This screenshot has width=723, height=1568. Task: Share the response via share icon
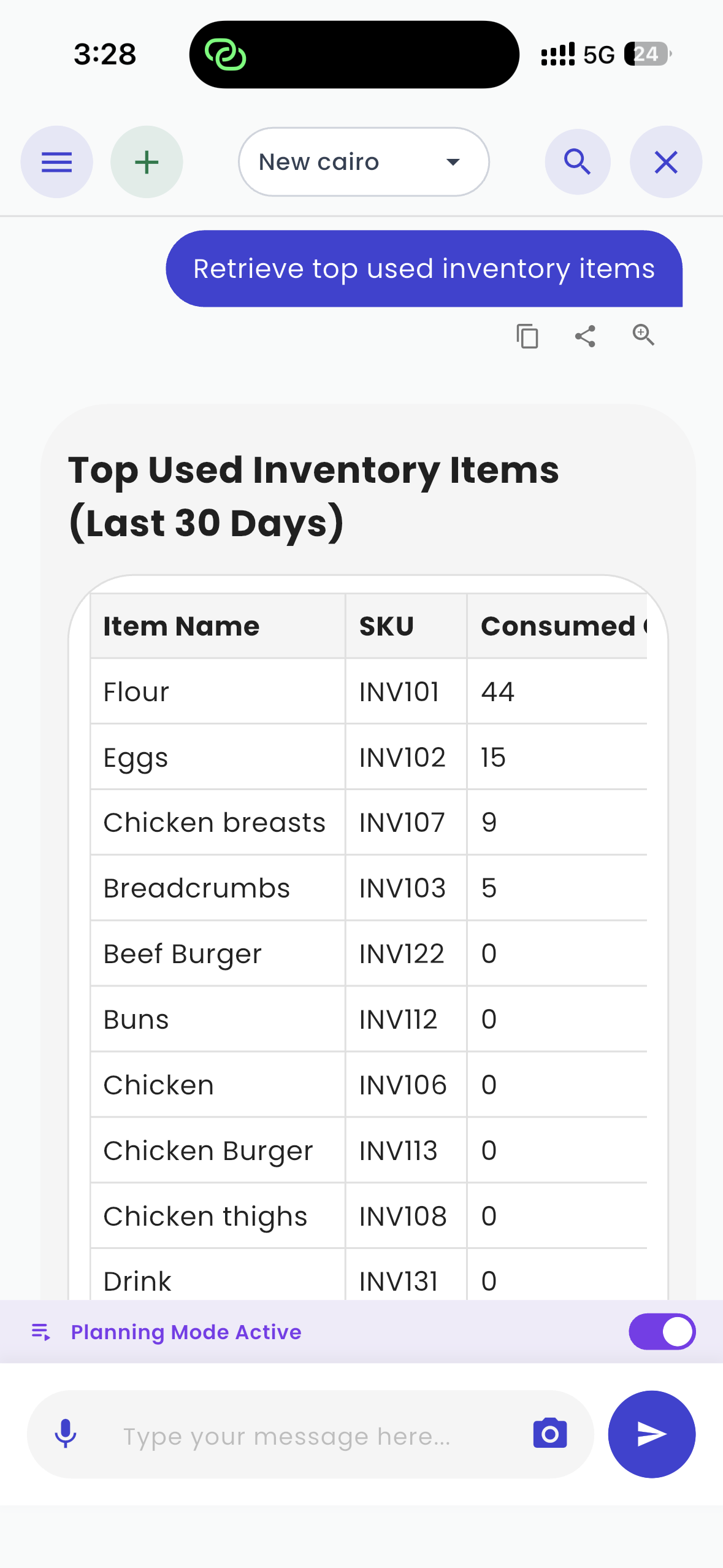coord(585,336)
